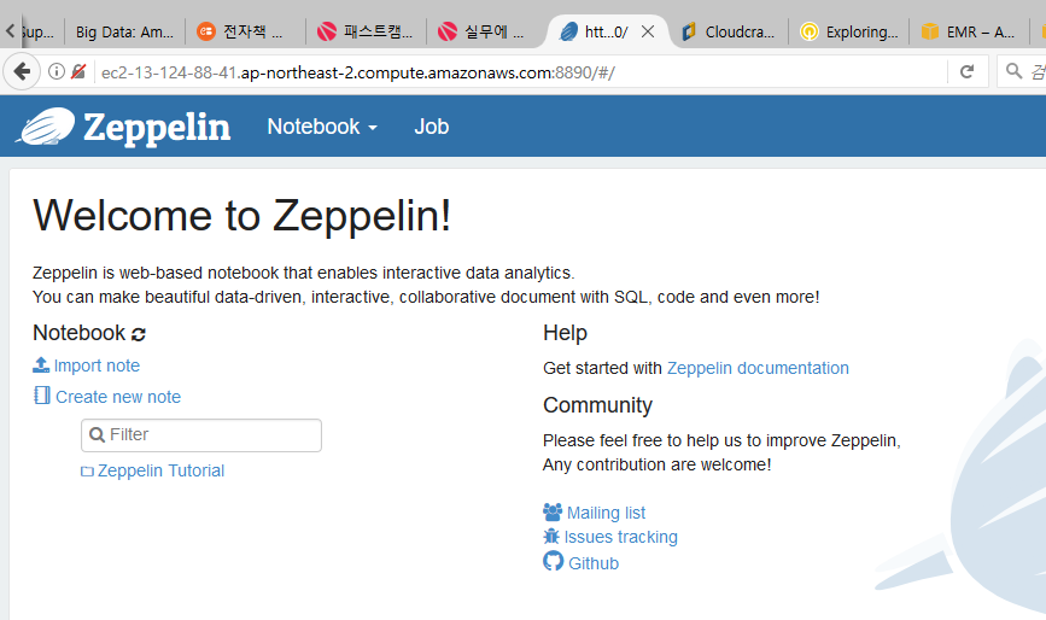The width and height of the screenshot is (1046, 620).
Task: Reload the page with the refresh button
Action: (x=967, y=71)
